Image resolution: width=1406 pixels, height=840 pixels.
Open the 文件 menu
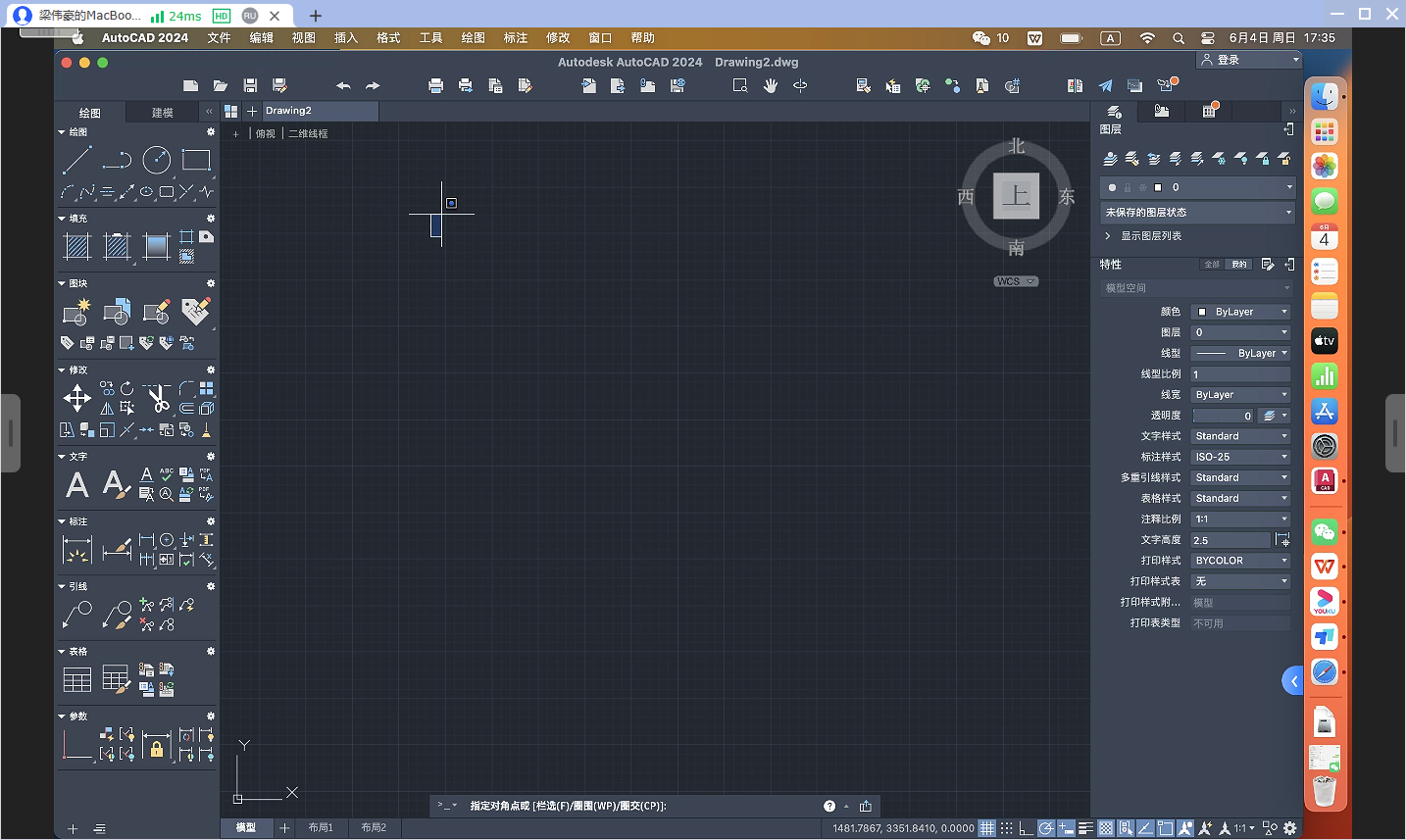click(x=219, y=38)
